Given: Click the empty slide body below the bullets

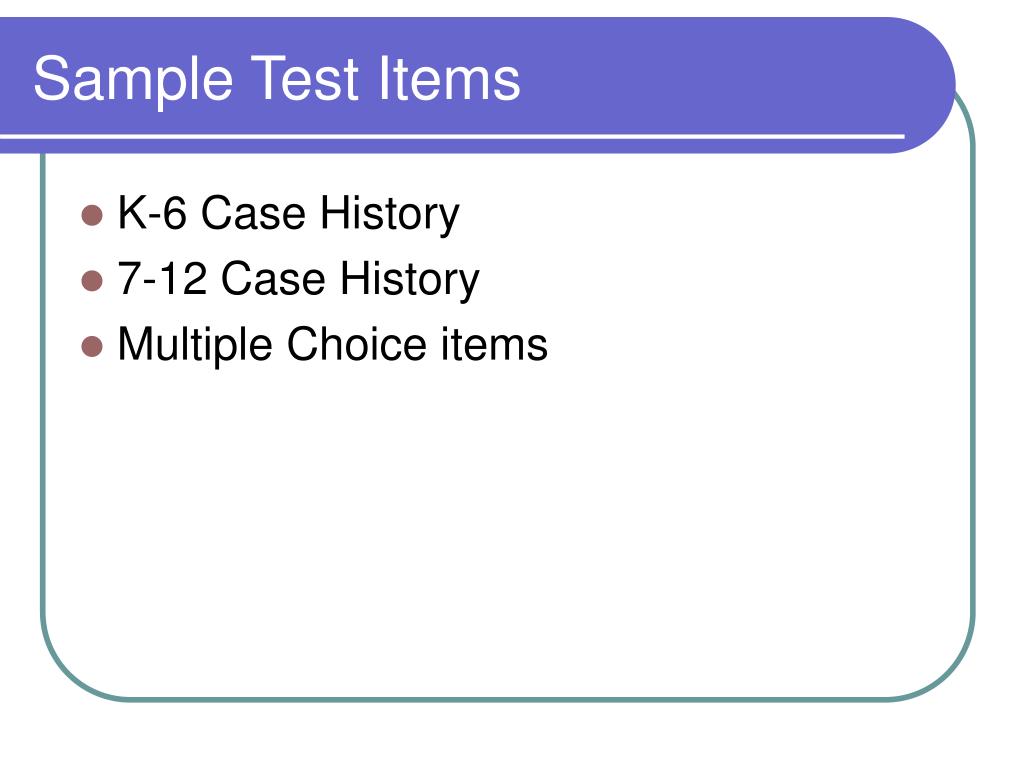Looking at the screenshot, I should click(507, 522).
